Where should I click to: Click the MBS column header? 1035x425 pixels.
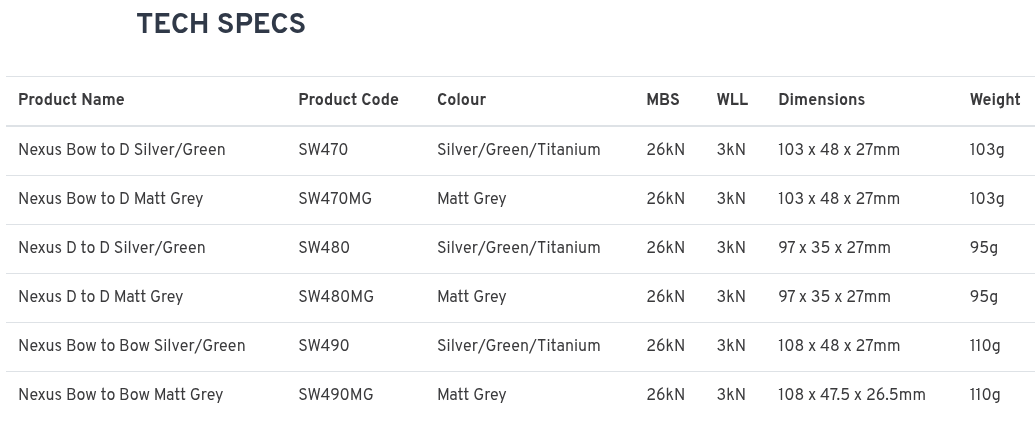[x=662, y=100]
